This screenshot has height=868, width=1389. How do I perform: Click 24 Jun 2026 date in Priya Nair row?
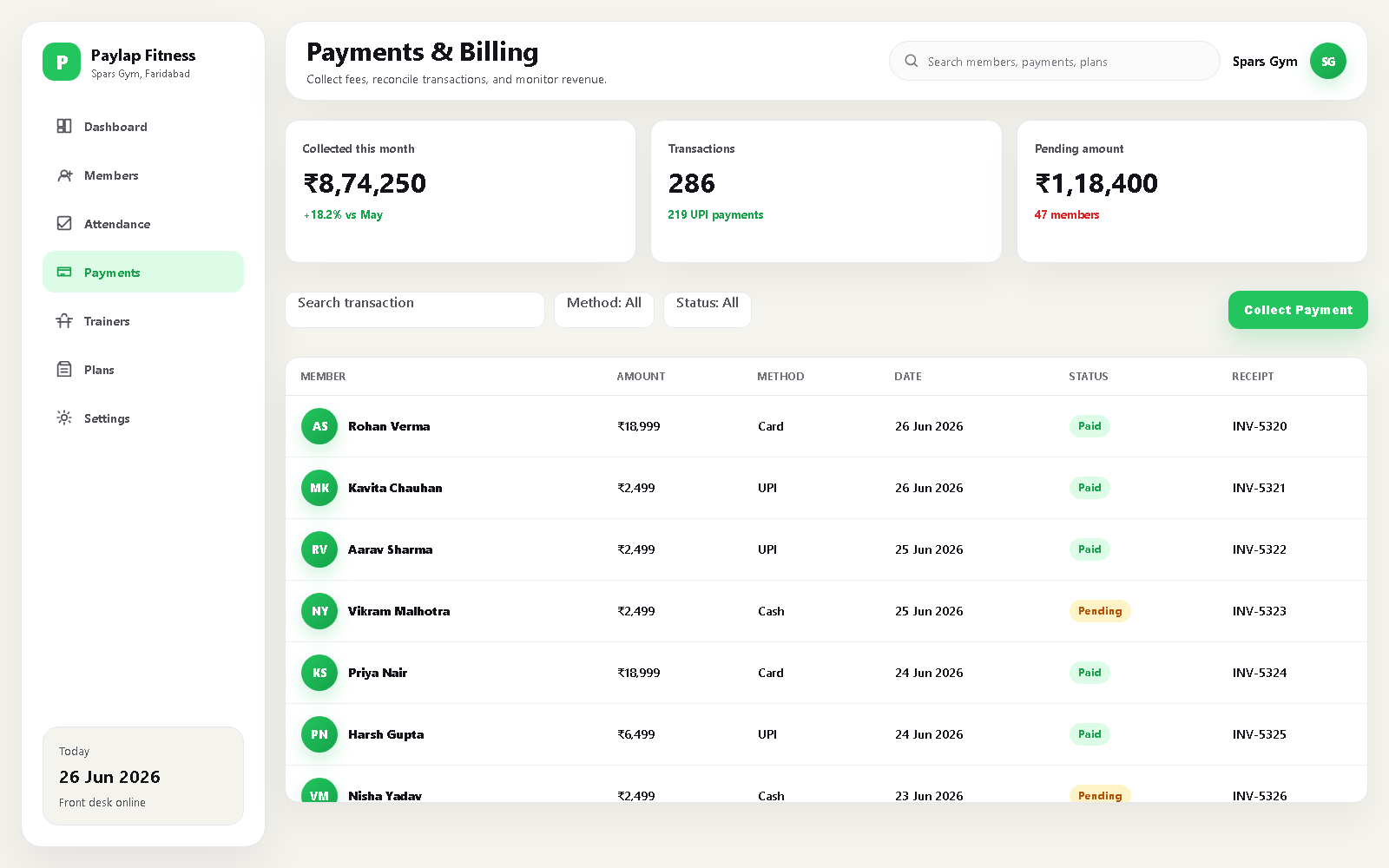click(929, 673)
